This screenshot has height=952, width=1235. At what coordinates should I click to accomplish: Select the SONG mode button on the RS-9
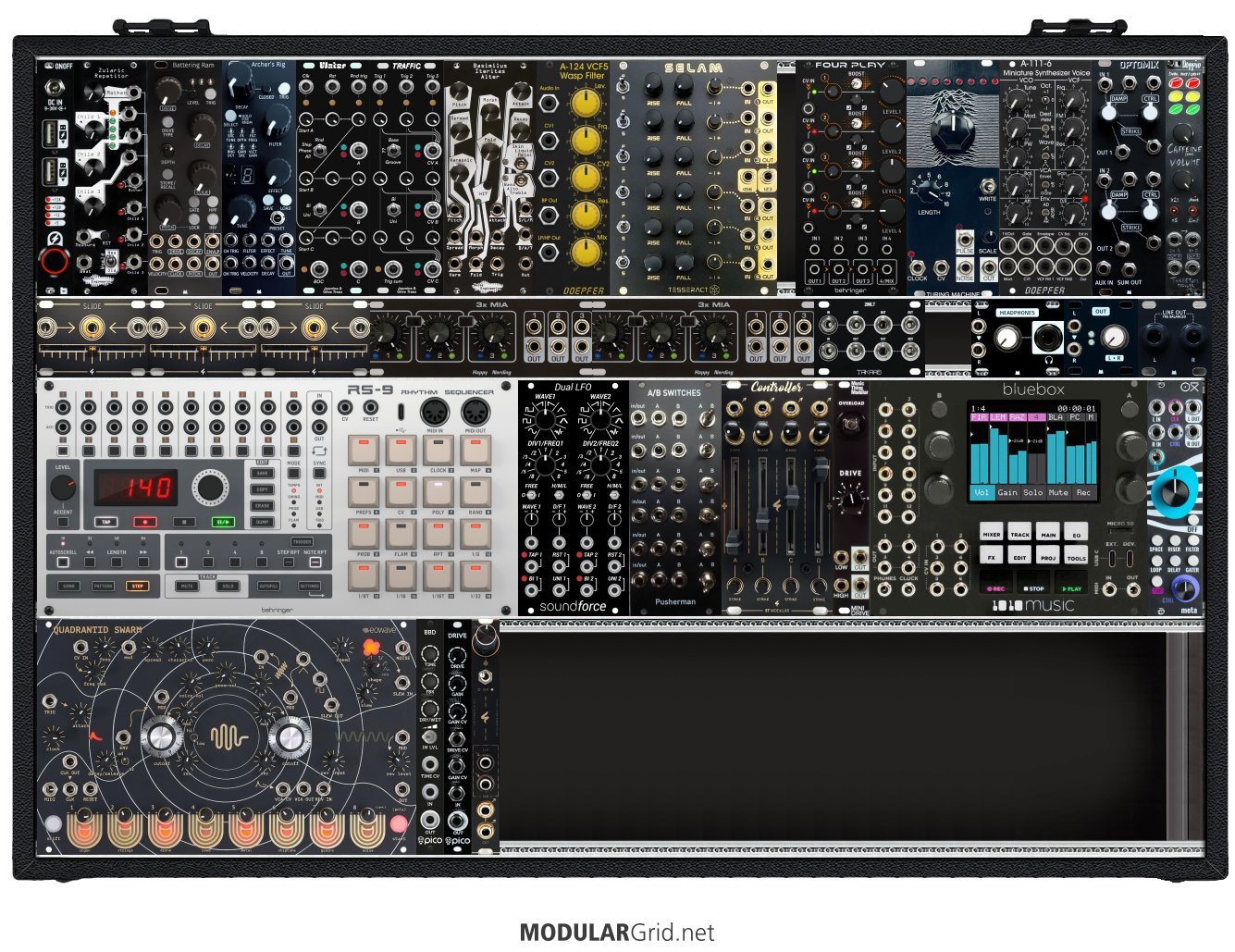[x=68, y=586]
